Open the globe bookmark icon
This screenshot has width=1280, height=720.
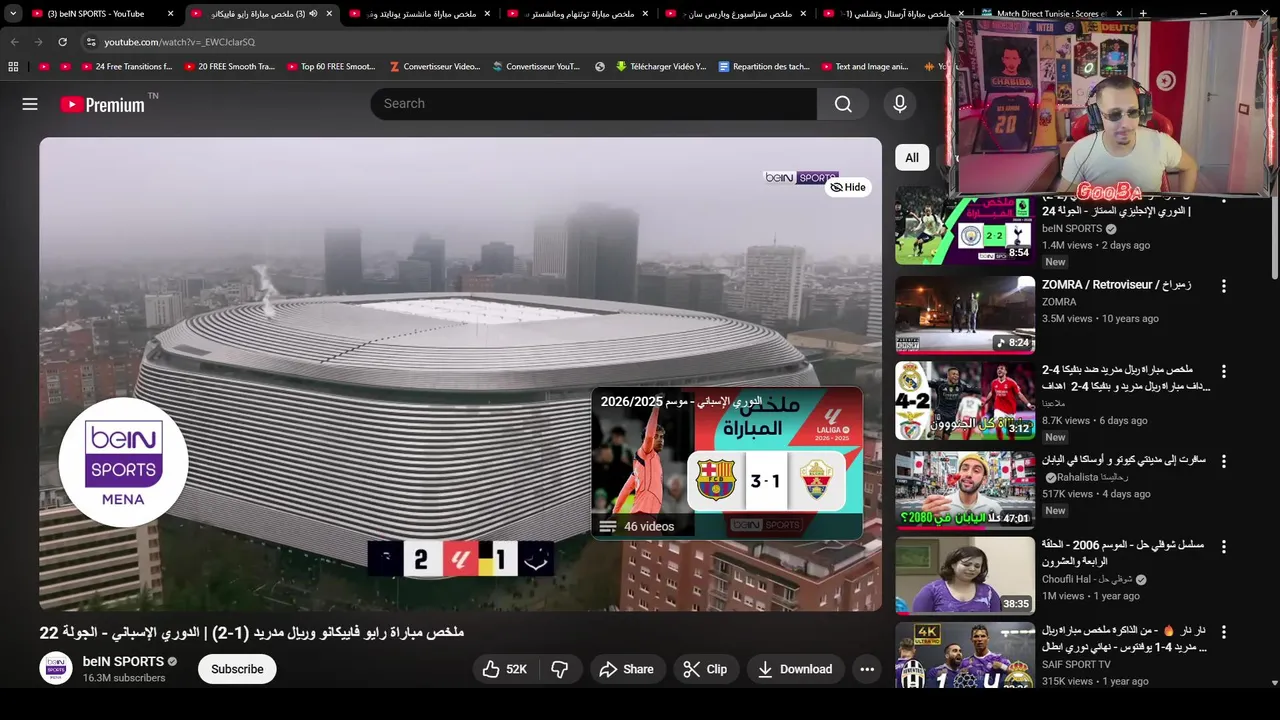coord(600,67)
